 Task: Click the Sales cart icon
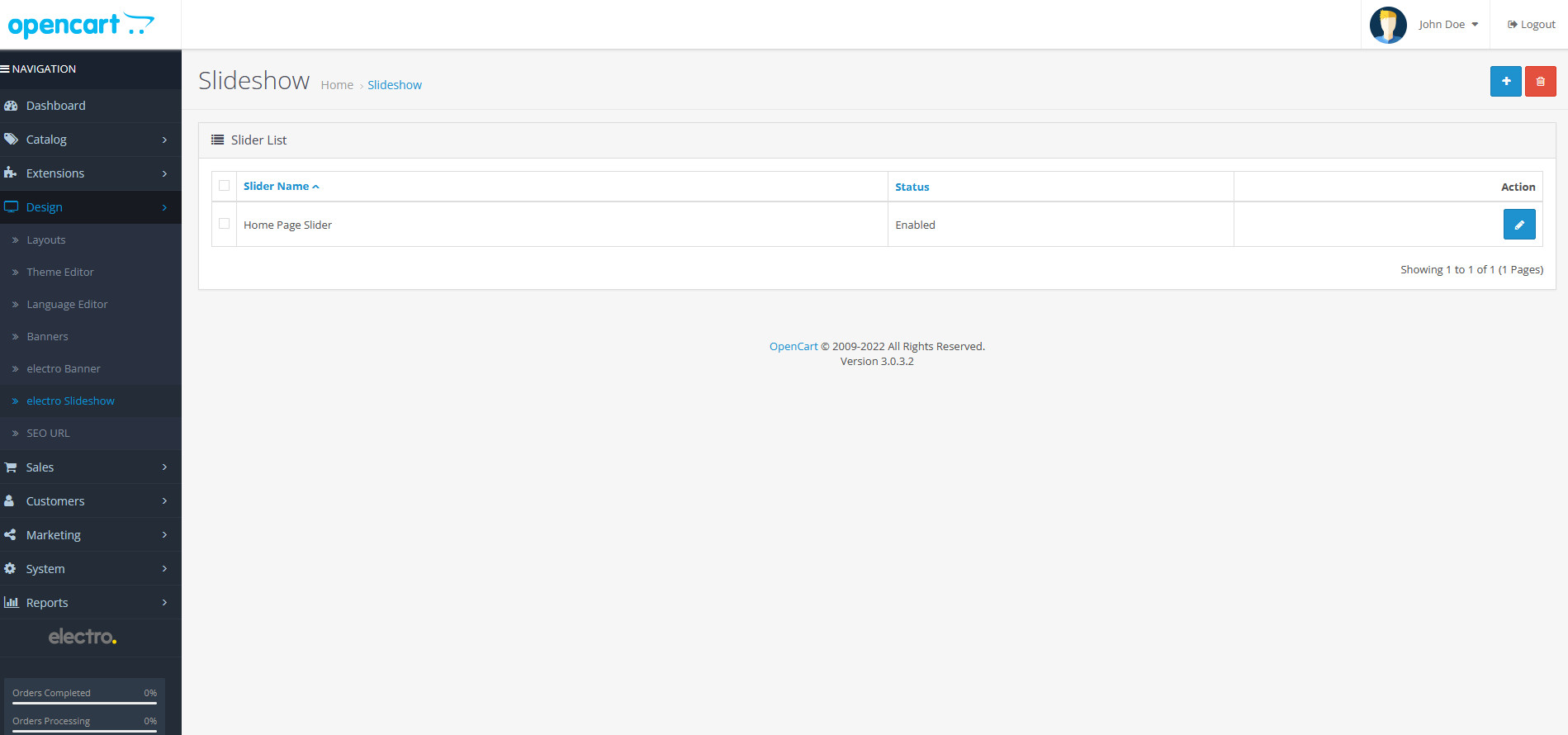click(11, 467)
